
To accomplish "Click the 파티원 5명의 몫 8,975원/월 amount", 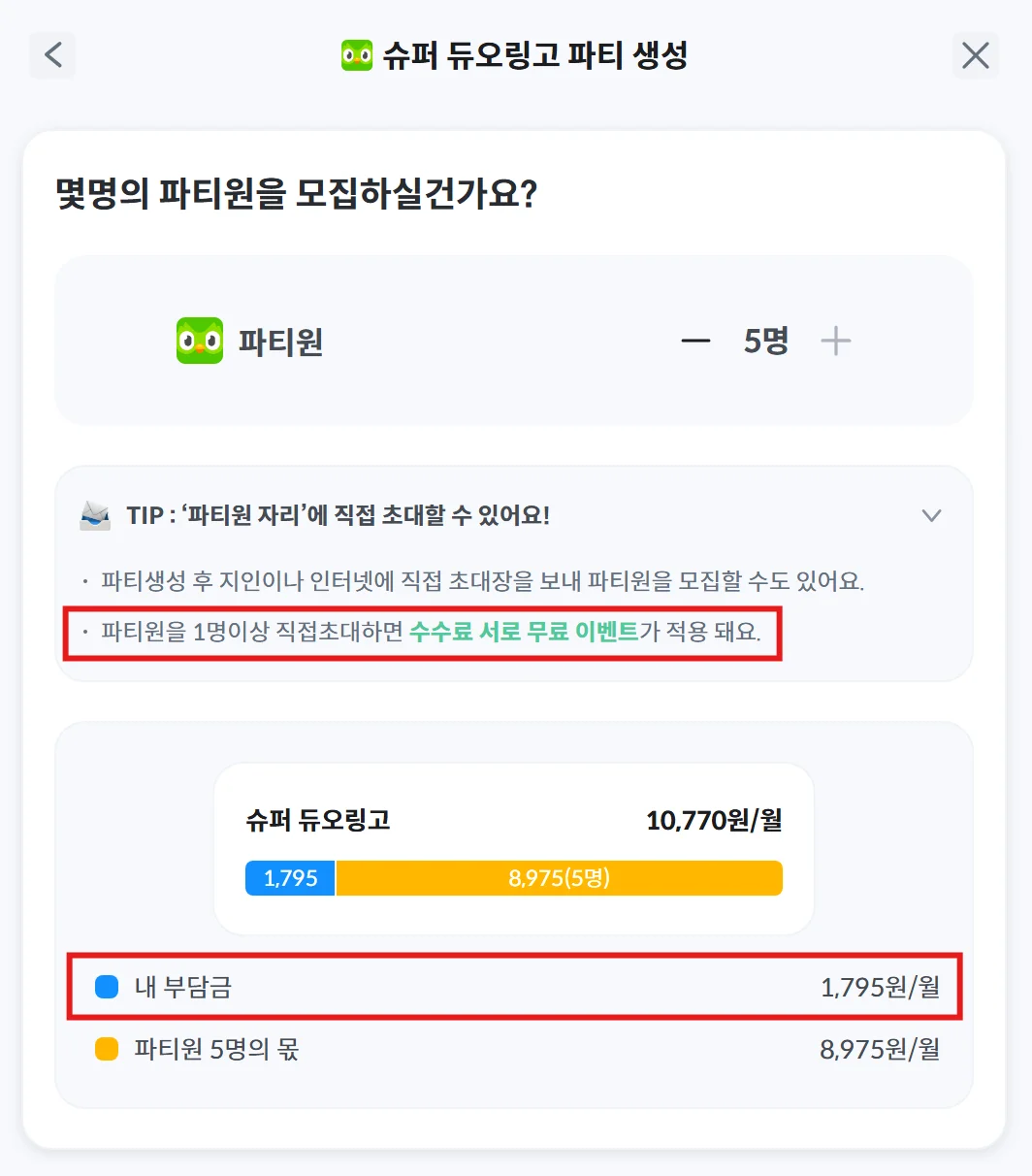I will tap(880, 1049).
